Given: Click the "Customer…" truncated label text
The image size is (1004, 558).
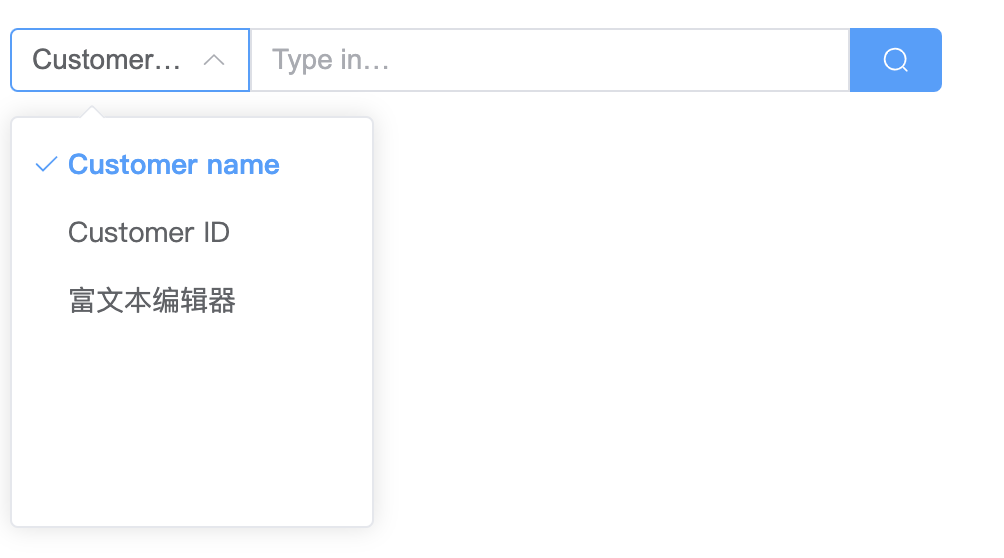Looking at the screenshot, I should [106, 60].
